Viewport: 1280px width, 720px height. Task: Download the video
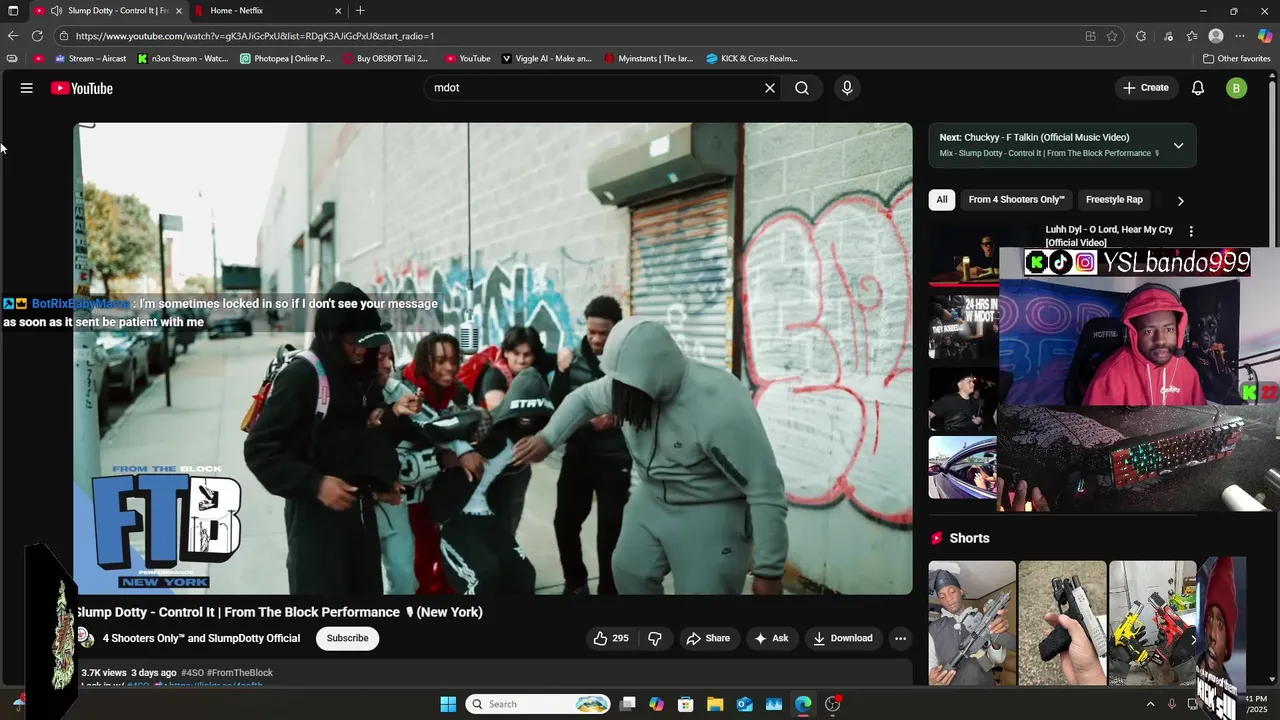[x=842, y=638]
